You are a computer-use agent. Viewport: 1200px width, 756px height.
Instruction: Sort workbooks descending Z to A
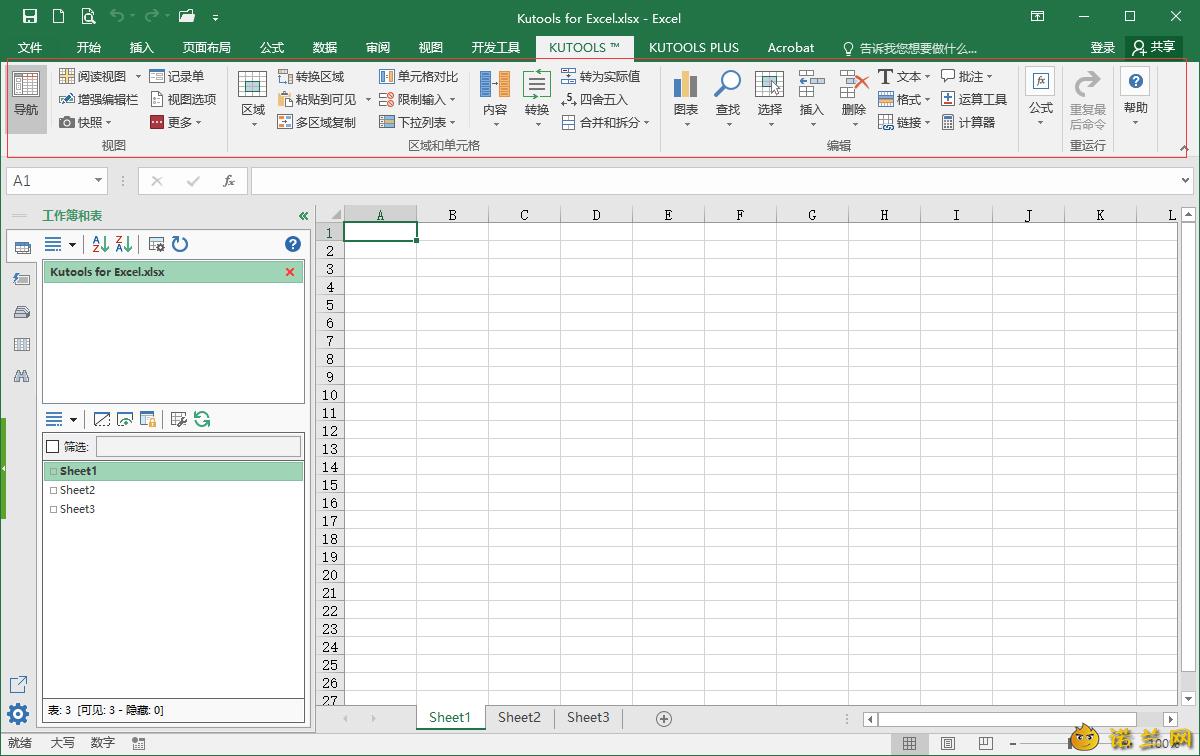[x=124, y=244]
